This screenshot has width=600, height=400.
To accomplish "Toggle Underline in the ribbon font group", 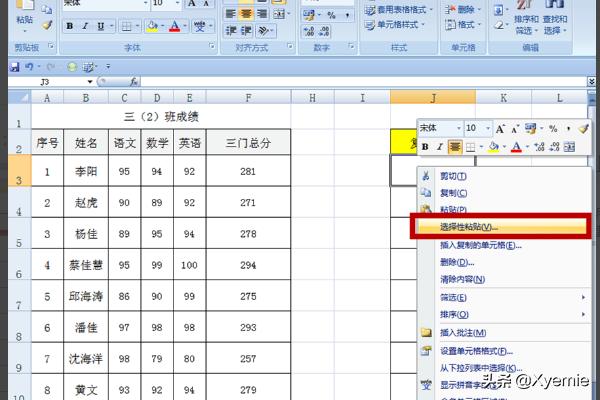I will click(x=100, y=26).
